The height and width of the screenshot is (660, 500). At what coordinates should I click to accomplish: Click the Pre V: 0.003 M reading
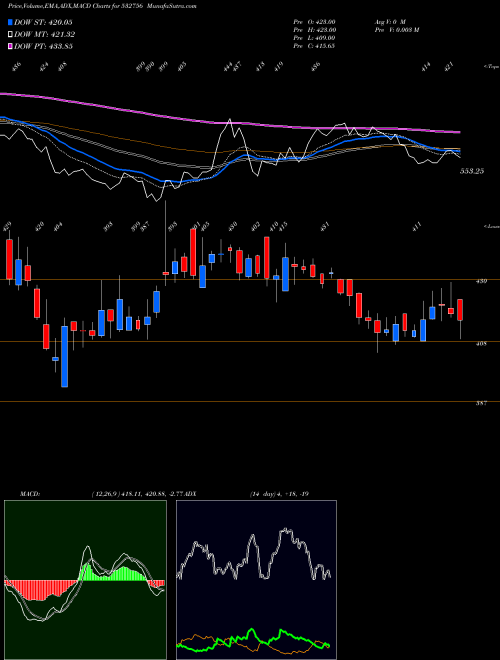coord(396,30)
